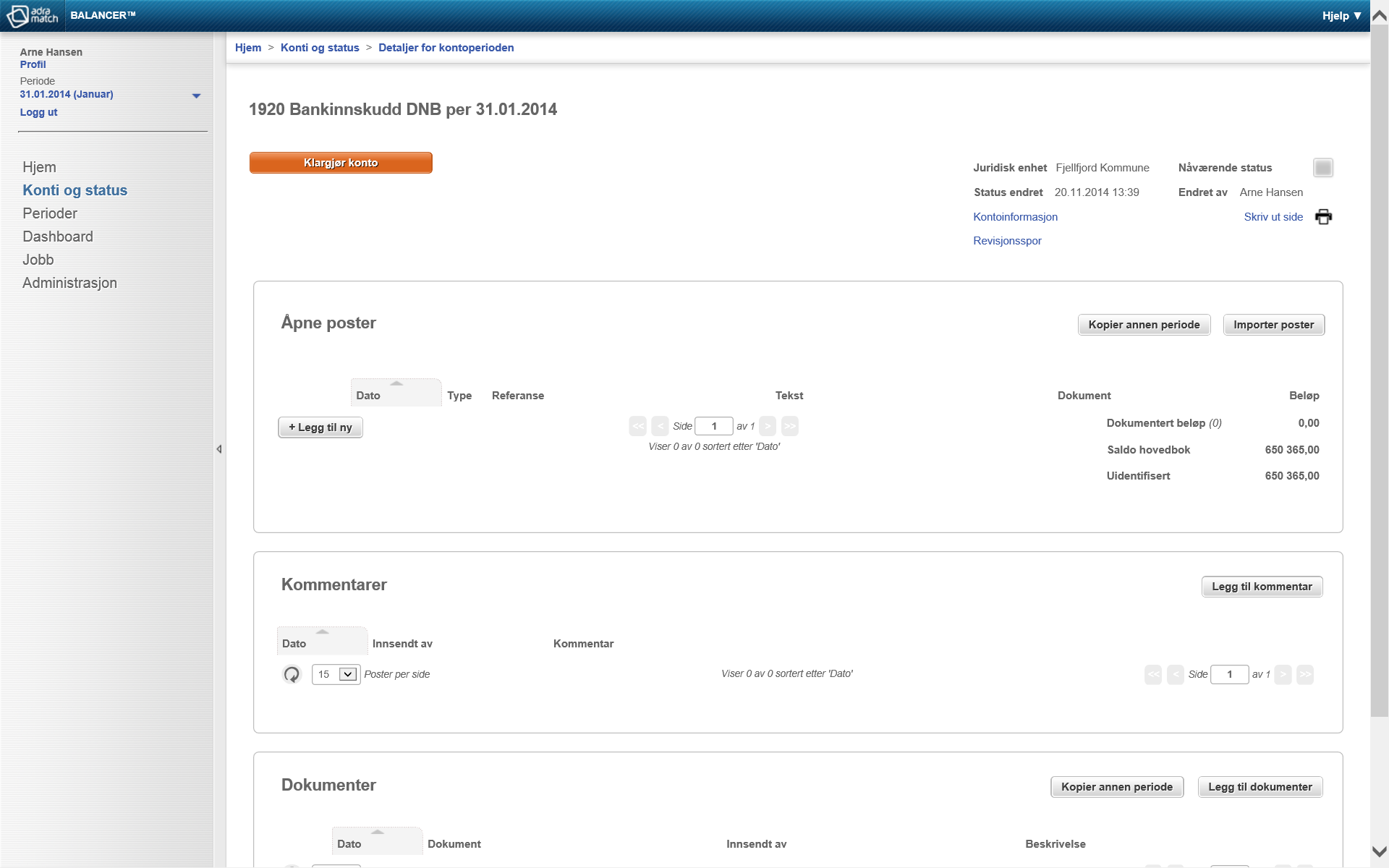Go to last page in Åpne poster

pyautogui.click(x=790, y=426)
